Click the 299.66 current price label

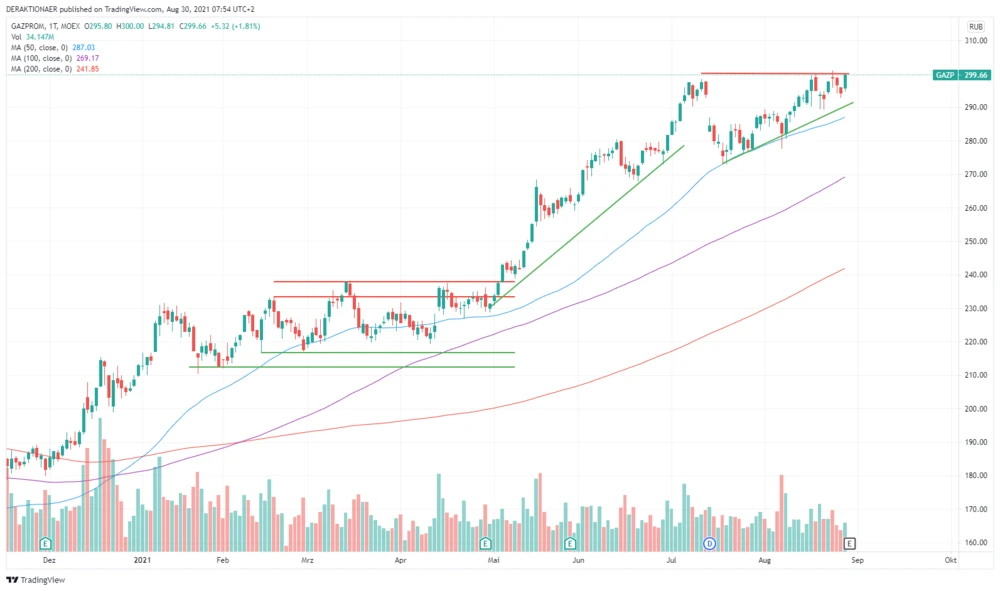[x=976, y=75]
